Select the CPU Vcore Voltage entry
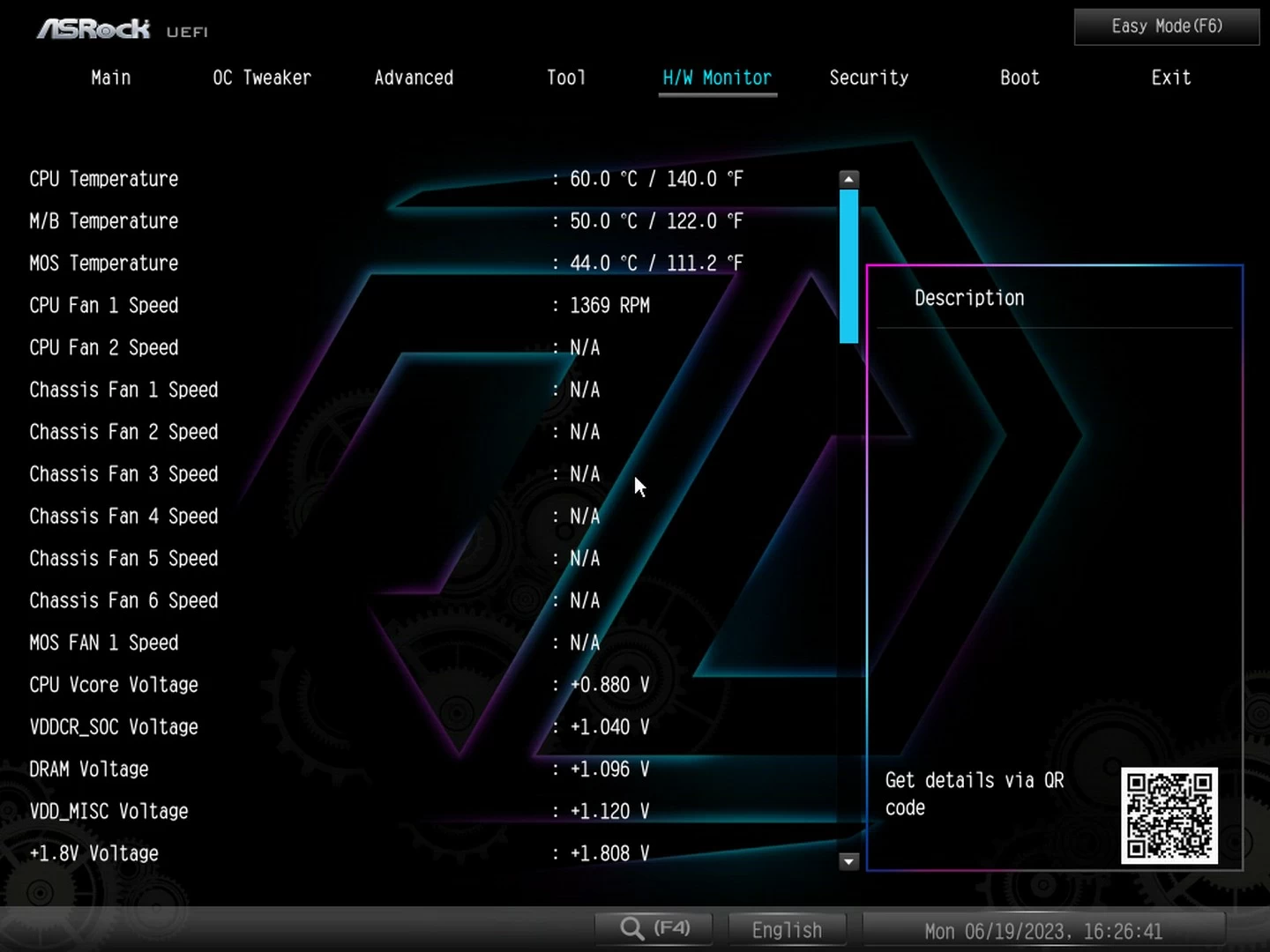 pyautogui.click(x=114, y=685)
